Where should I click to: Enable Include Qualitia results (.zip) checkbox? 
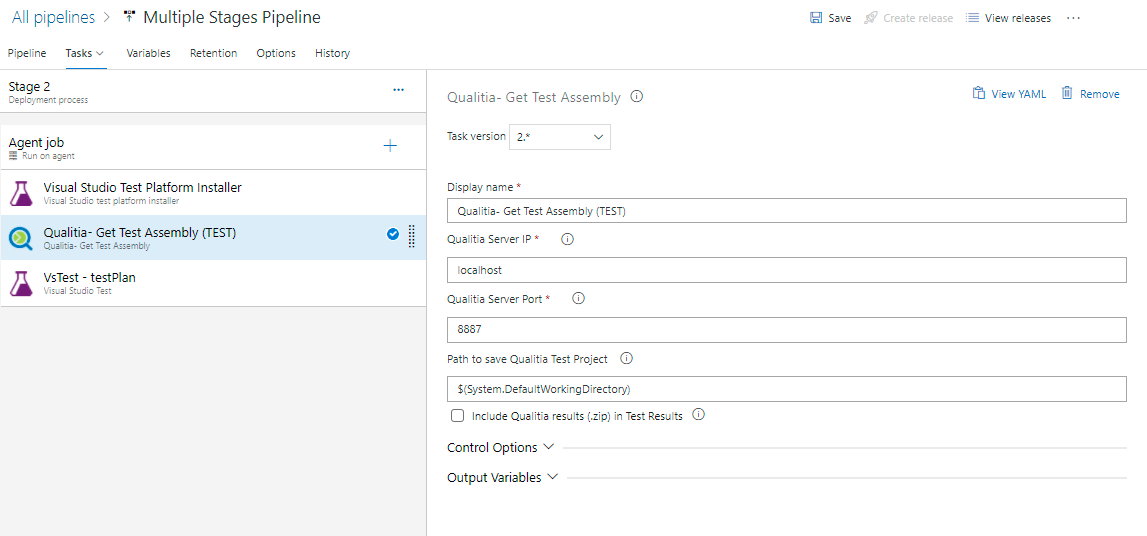coord(458,416)
